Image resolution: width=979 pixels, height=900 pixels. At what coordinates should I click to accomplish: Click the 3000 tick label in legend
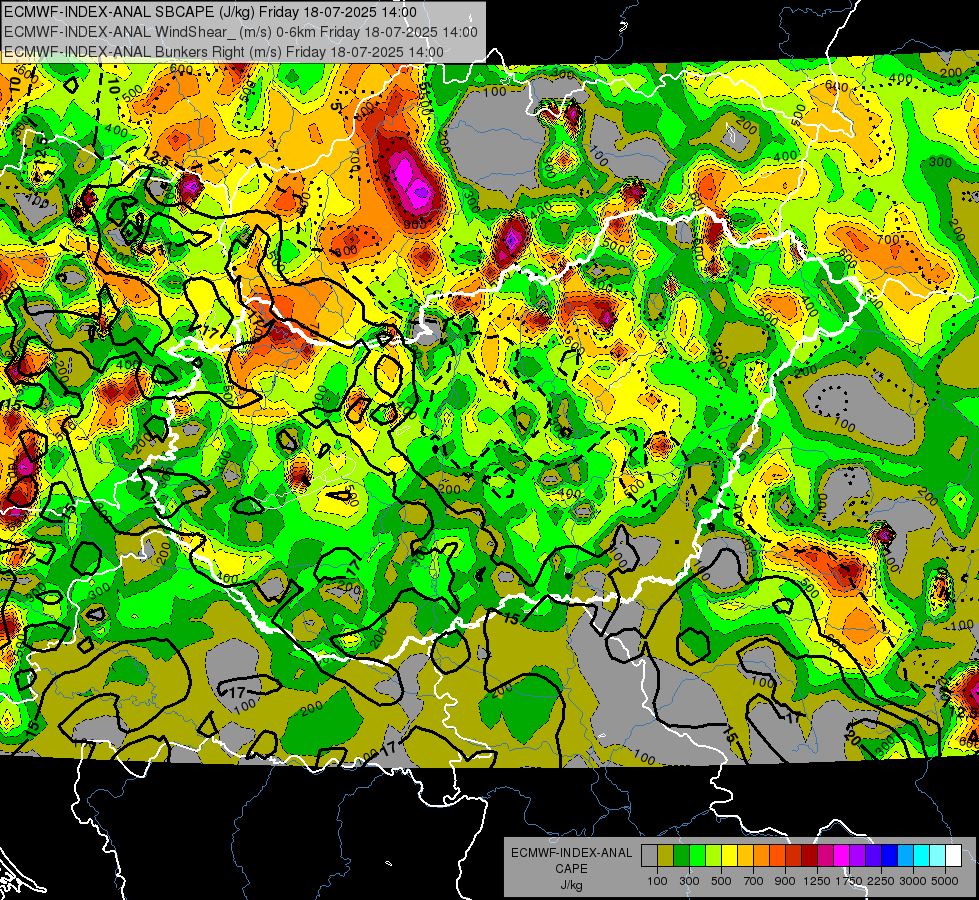tap(913, 881)
